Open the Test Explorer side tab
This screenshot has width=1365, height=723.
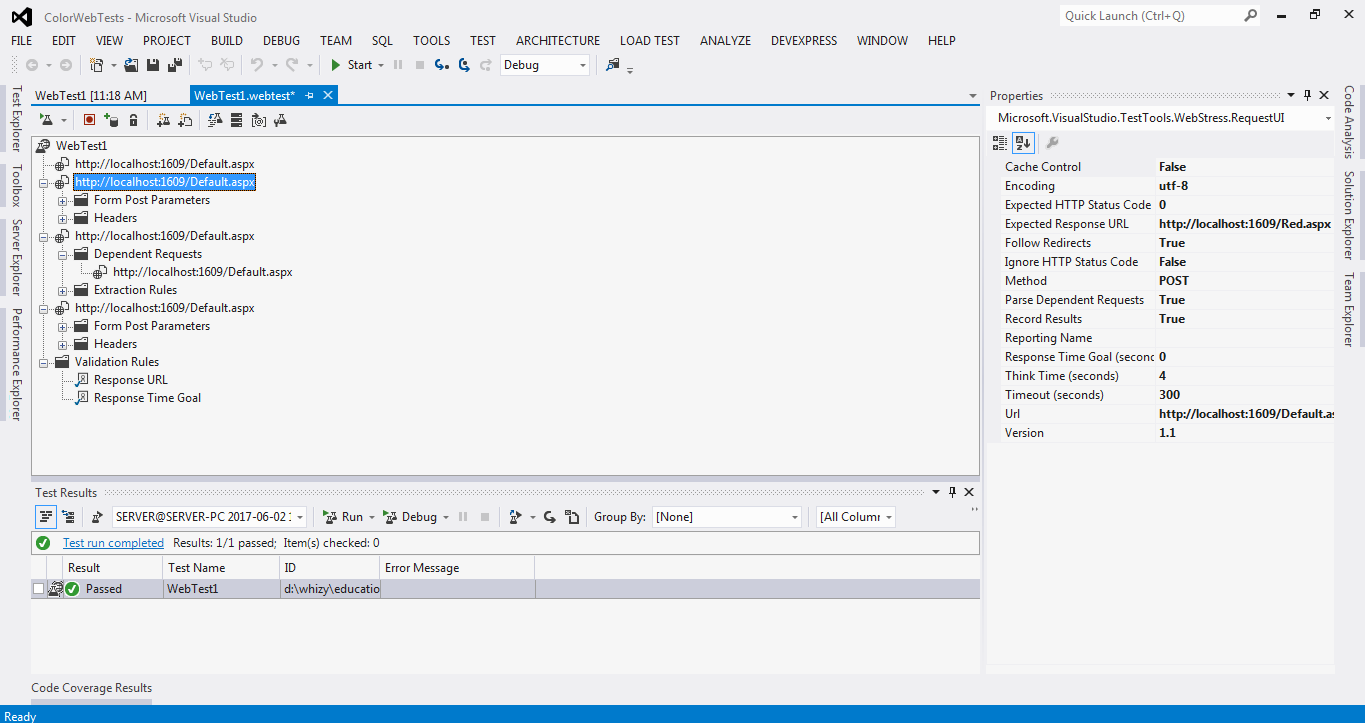pos(16,118)
